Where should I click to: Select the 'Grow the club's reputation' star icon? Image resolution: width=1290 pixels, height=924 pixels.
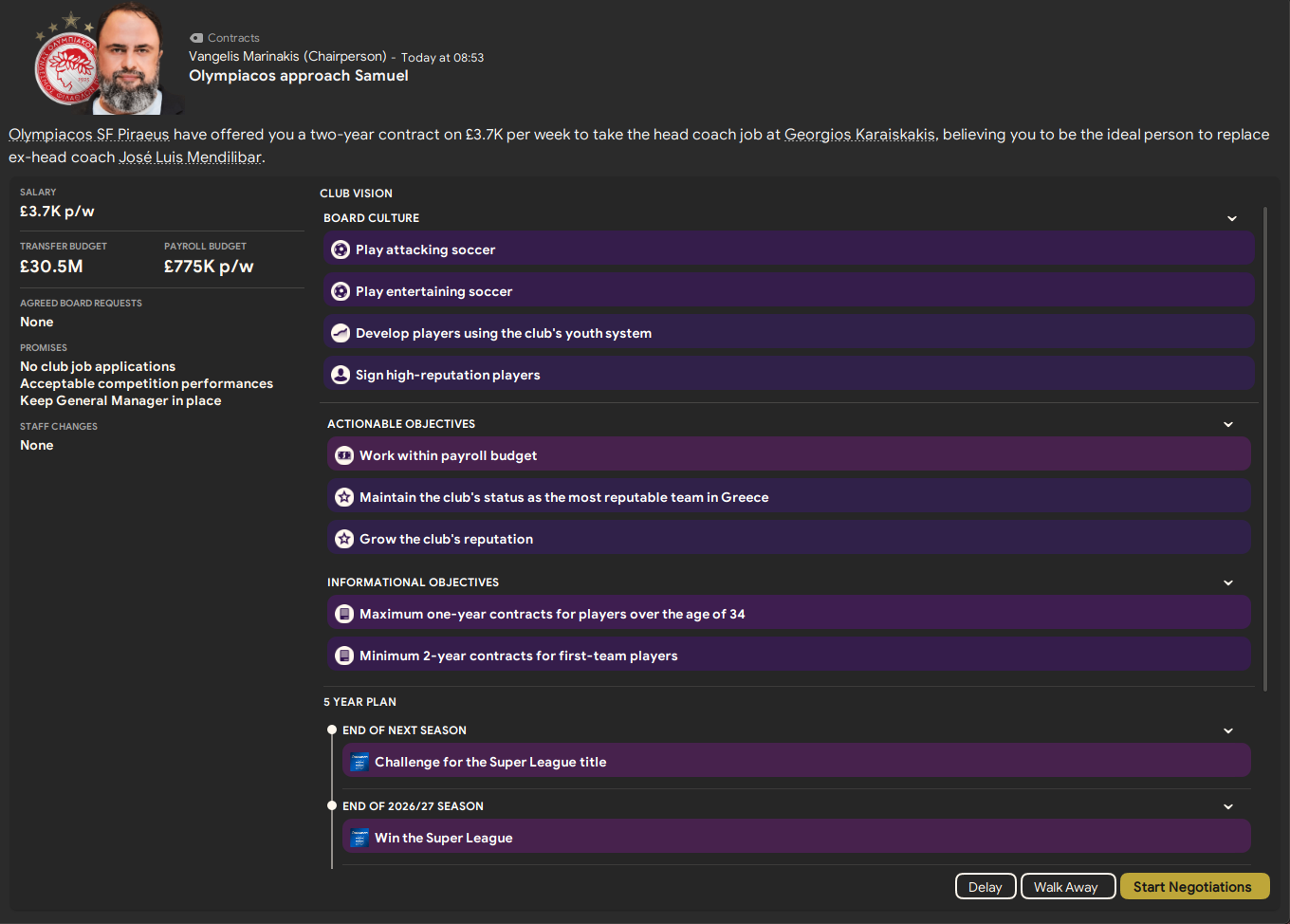pyautogui.click(x=344, y=538)
